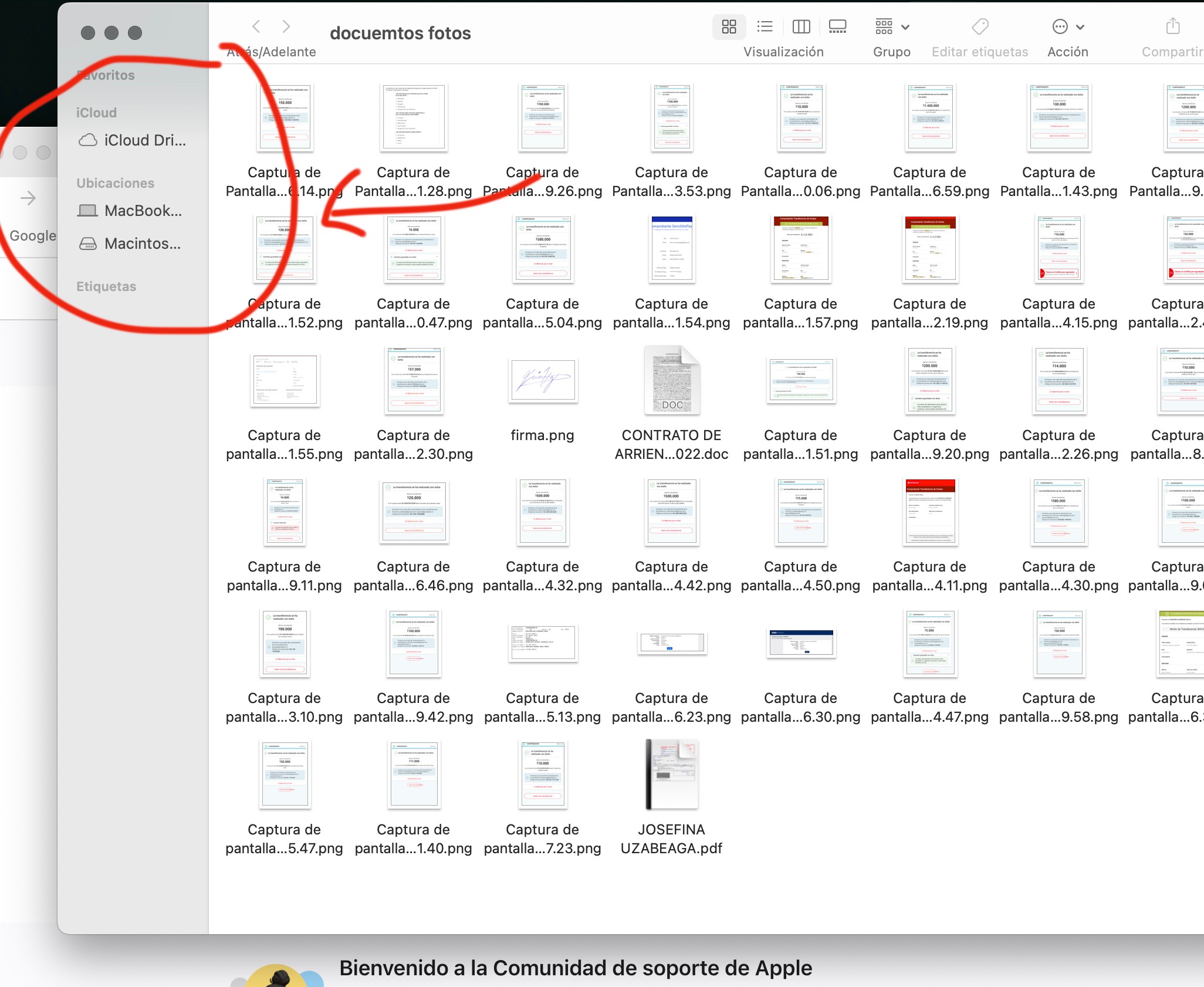Screen dimensions: 1204x987
Task: Switch to icon grid view
Action: pyautogui.click(x=729, y=27)
